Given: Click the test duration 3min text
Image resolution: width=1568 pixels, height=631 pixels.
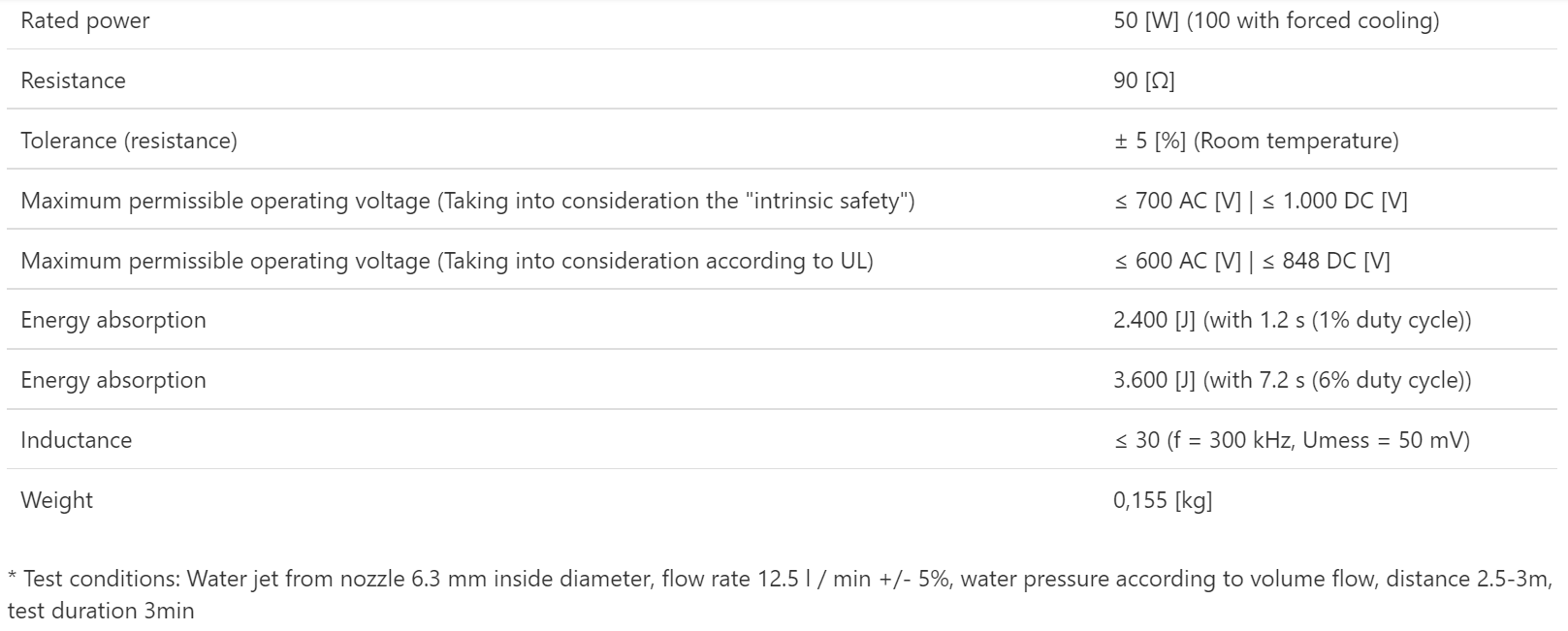Looking at the screenshot, I should tap(101, 611).
